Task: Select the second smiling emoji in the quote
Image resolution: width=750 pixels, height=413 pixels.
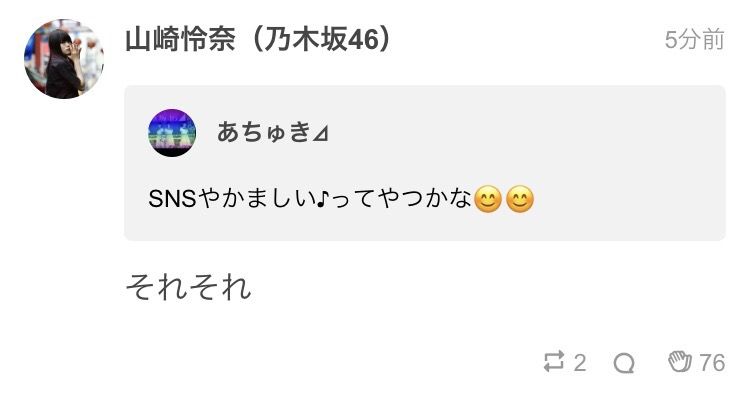Action: pos(519,199)
